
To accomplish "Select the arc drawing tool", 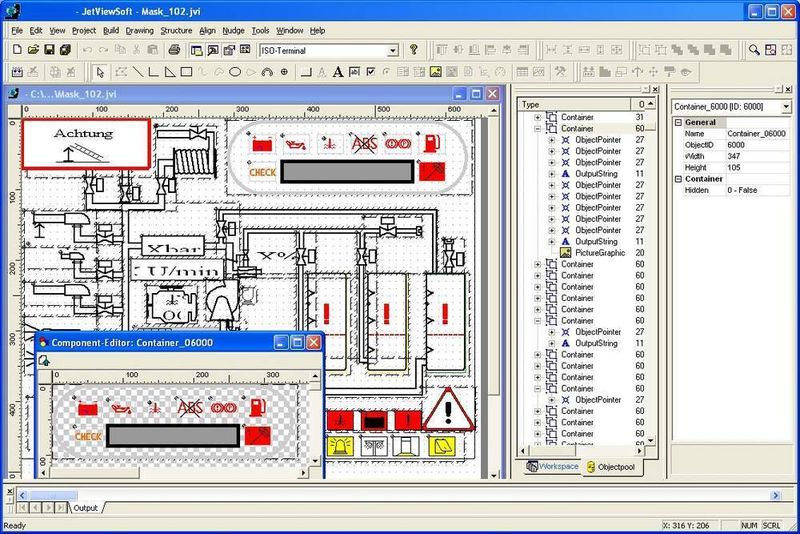I will (x=267, y=72).
